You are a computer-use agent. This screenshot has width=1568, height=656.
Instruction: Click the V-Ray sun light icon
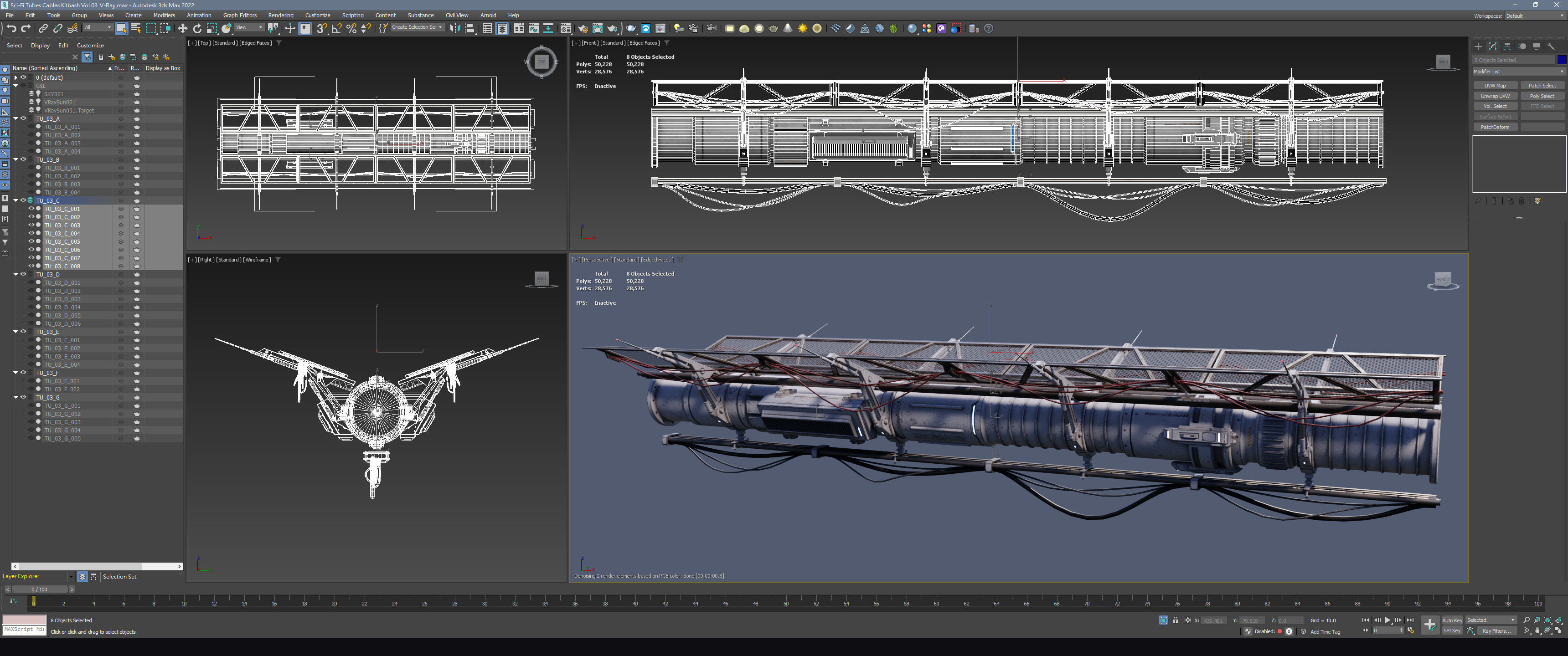802,28
